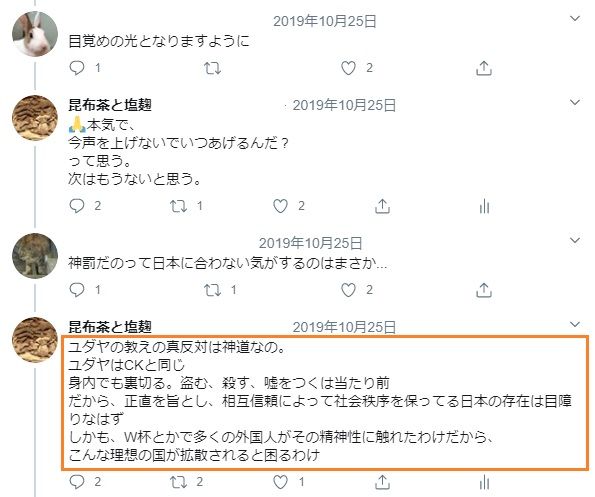Share the 目覚めの光となりますように tweet
Screen dimensions: 595x497
484,68
